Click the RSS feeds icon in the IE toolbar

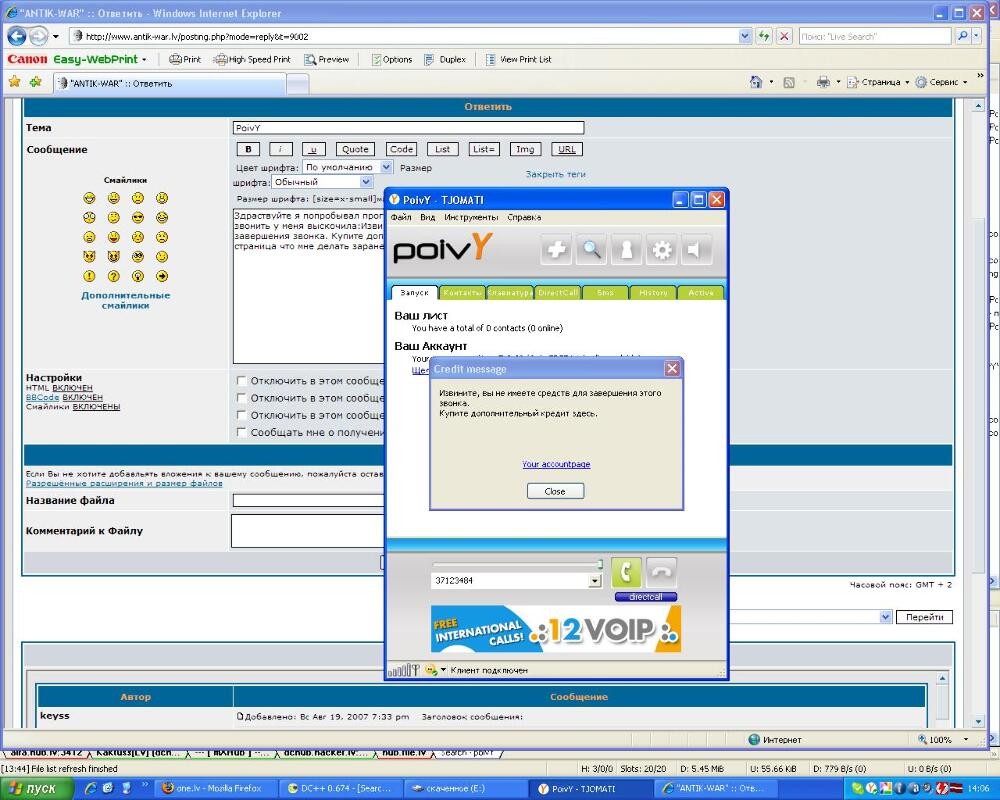pyautogui.click(x=789, y=82)
